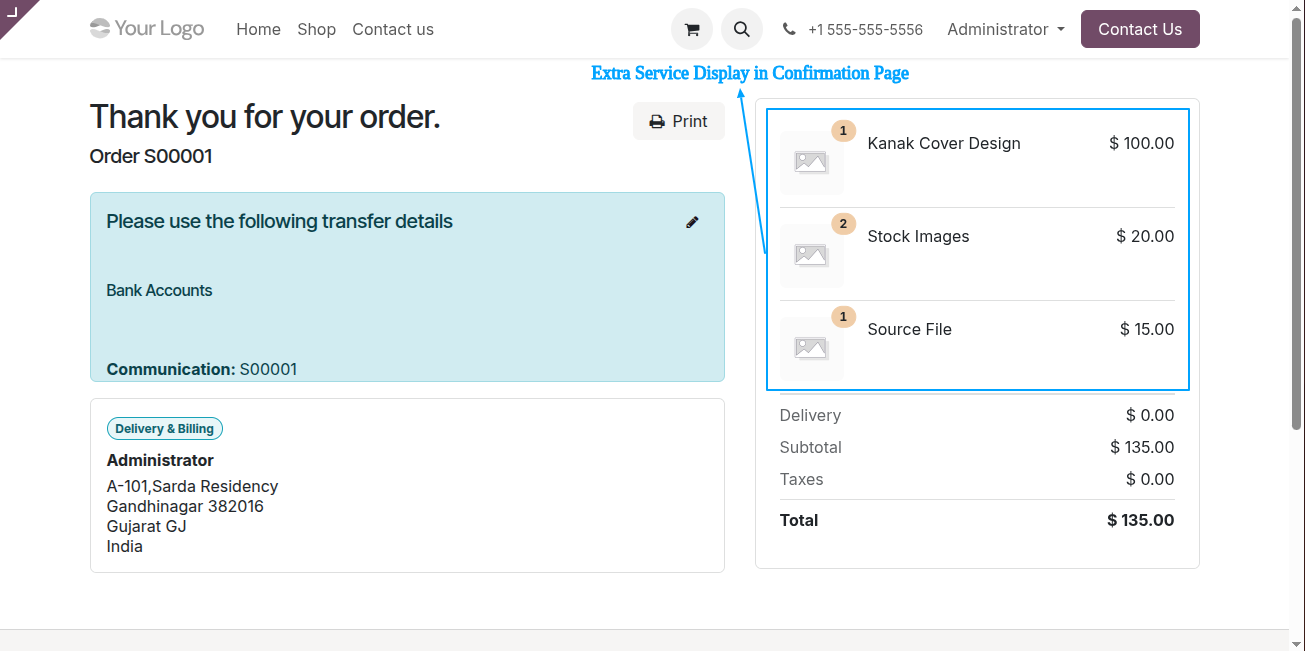
Task: Click the Your Logo brand image
Action: [147, 28]
